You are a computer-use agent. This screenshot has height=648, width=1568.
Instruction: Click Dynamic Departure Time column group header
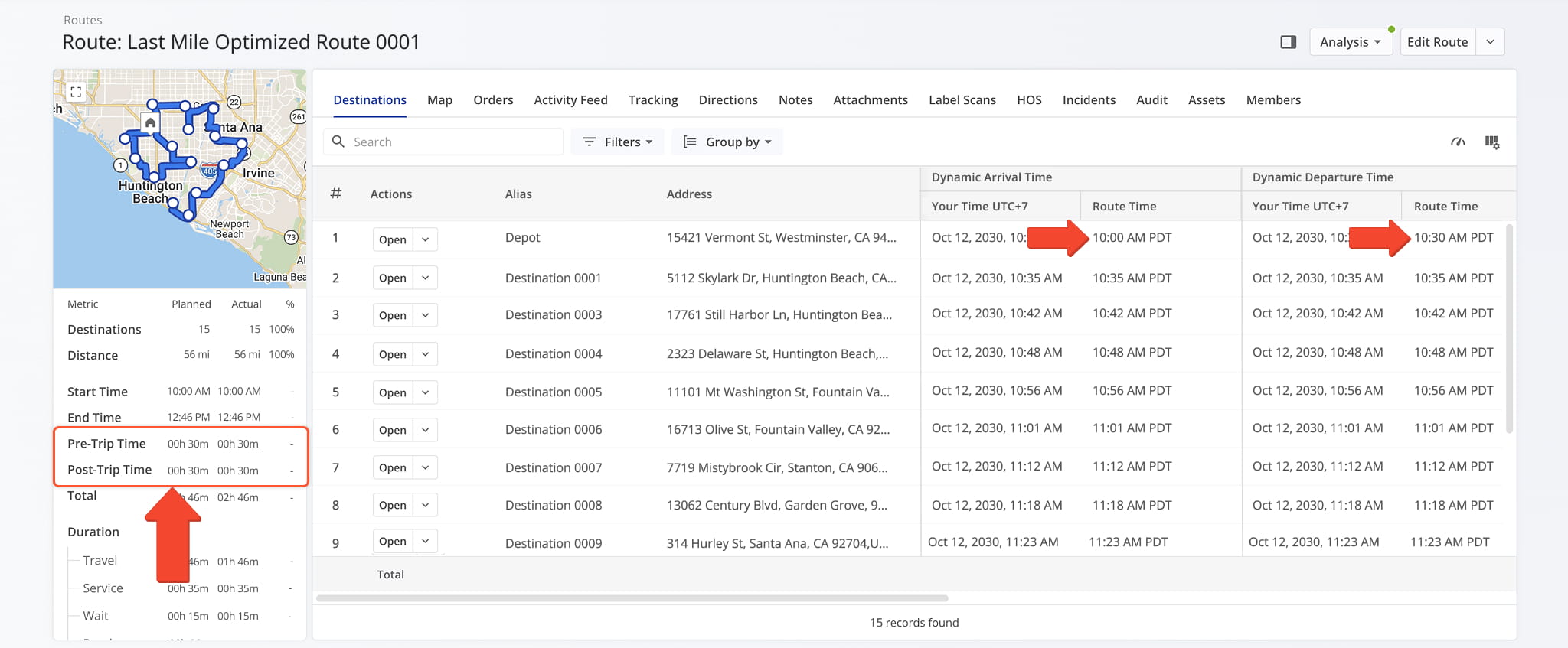pos(1322,177)
